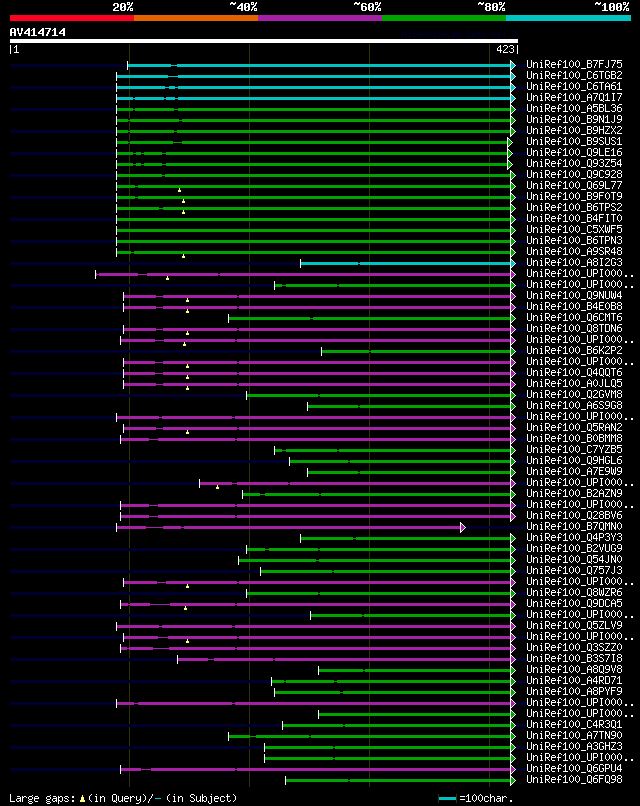Screen dimensions: 640x806
Task: Open hit UniRef100_Q8WZR6
Action: pos(574,593)
